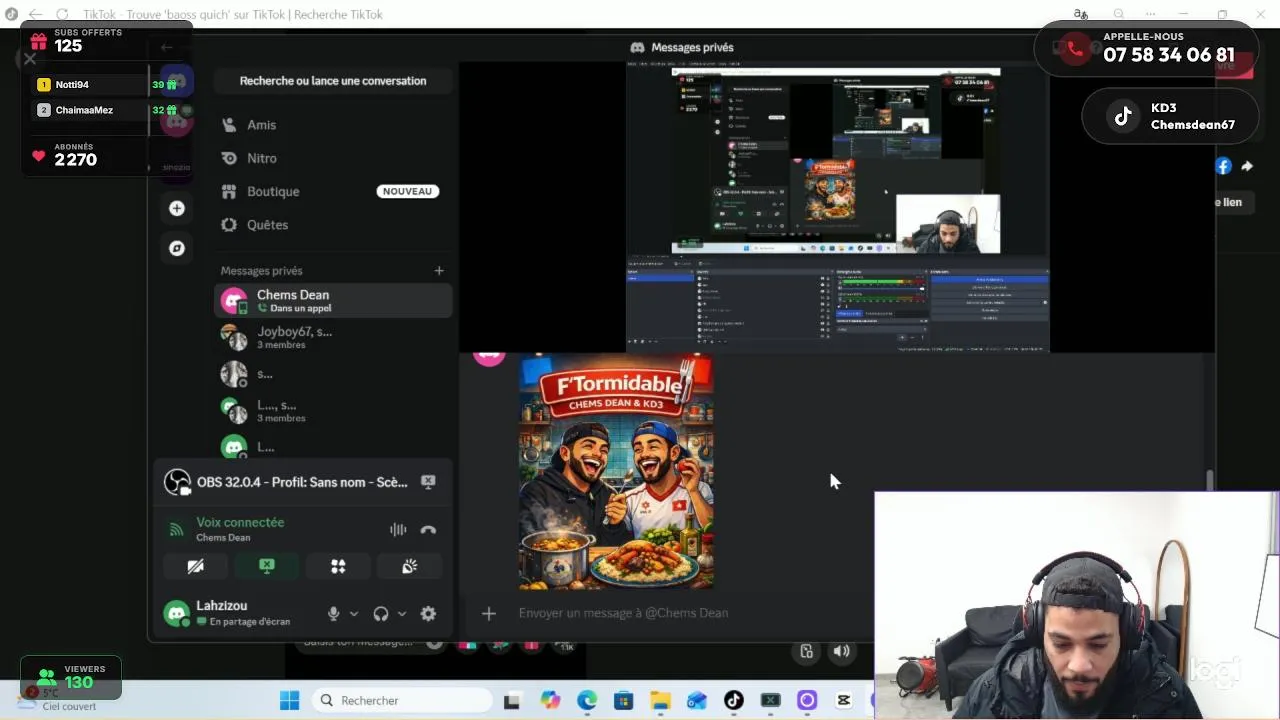The image size is (1280, 720).
Task: Open Discord user settings gear
Action: pyautogui.click(x=428, y=614)
